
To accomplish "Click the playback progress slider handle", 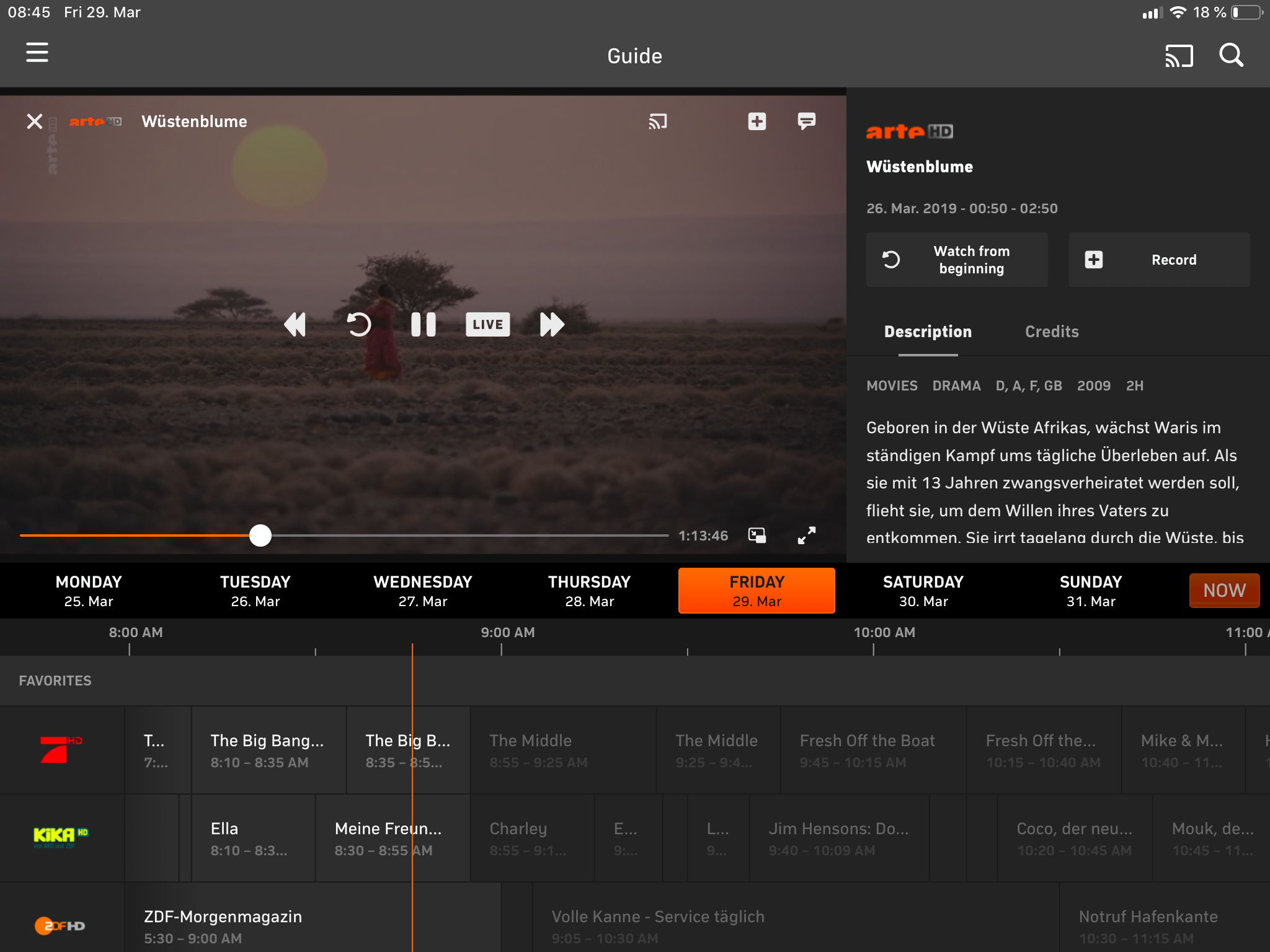I will tap(260, 535).
